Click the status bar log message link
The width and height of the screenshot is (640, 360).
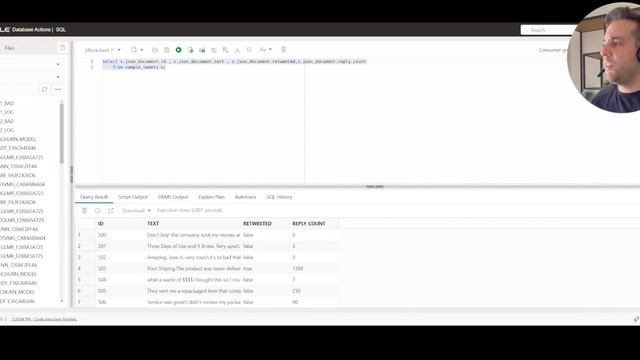(44, 319)
